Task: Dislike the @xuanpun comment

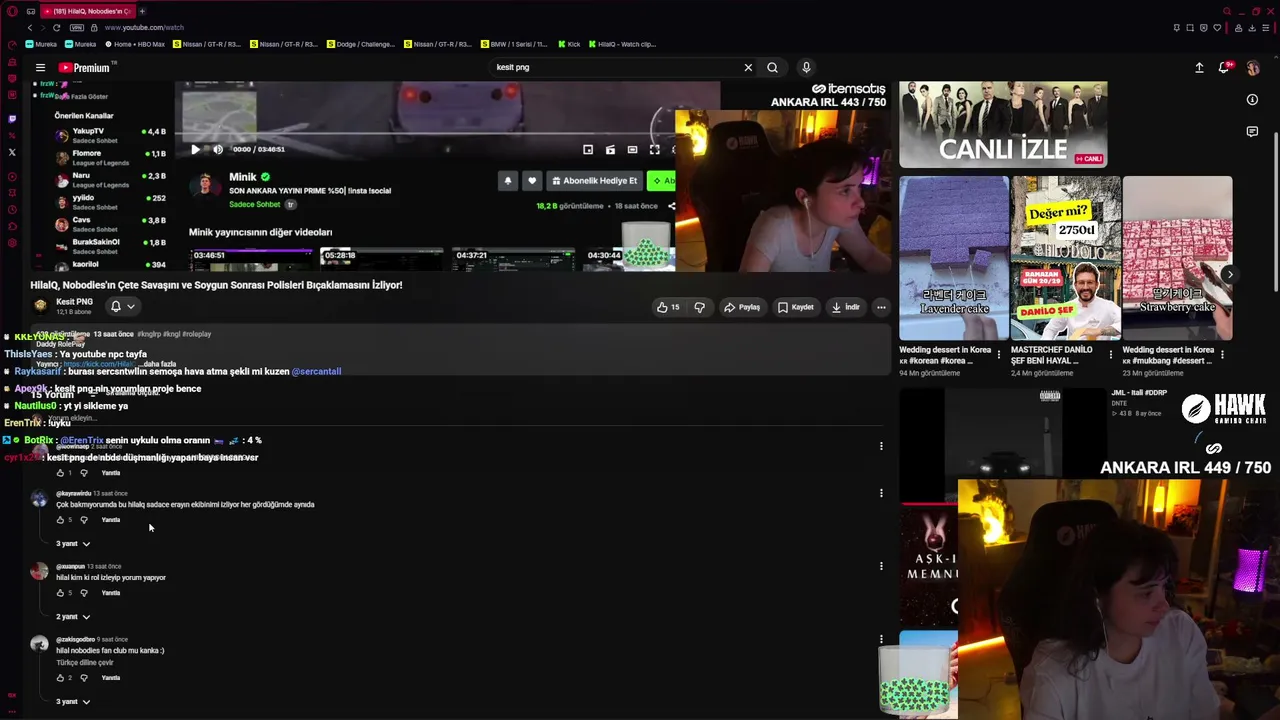Action: (x=84, y=593)
